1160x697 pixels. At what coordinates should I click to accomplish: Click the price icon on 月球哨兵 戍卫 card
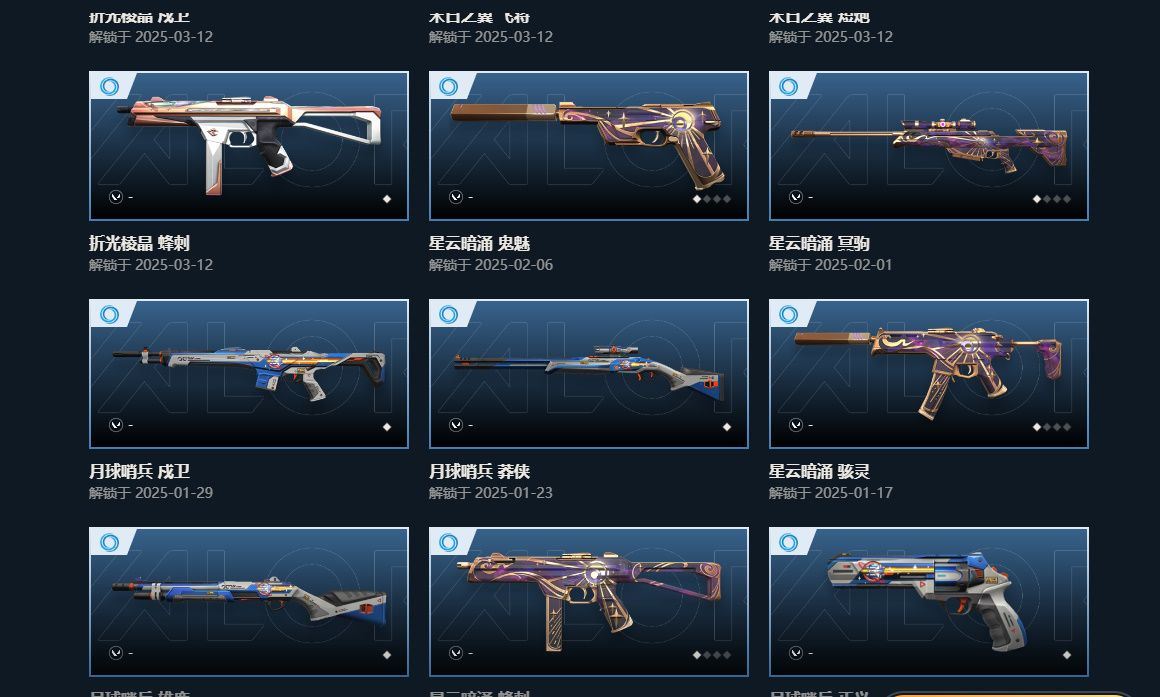pos(115,425)
